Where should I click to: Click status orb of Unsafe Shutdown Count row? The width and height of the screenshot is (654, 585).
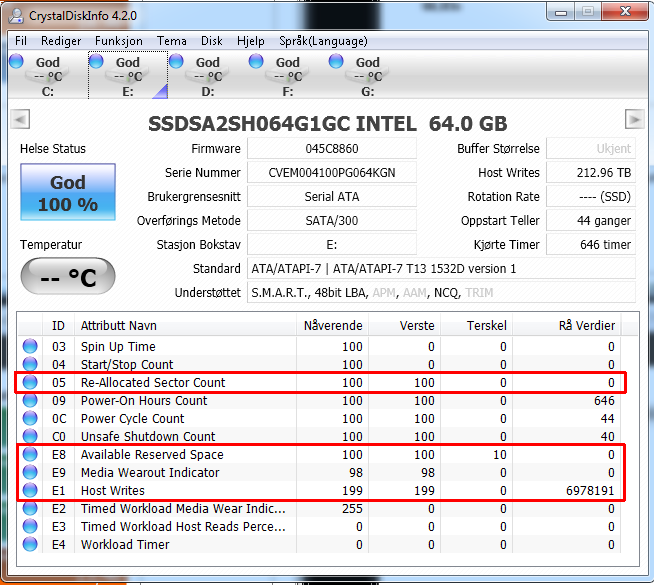click(x=30, y=436)
